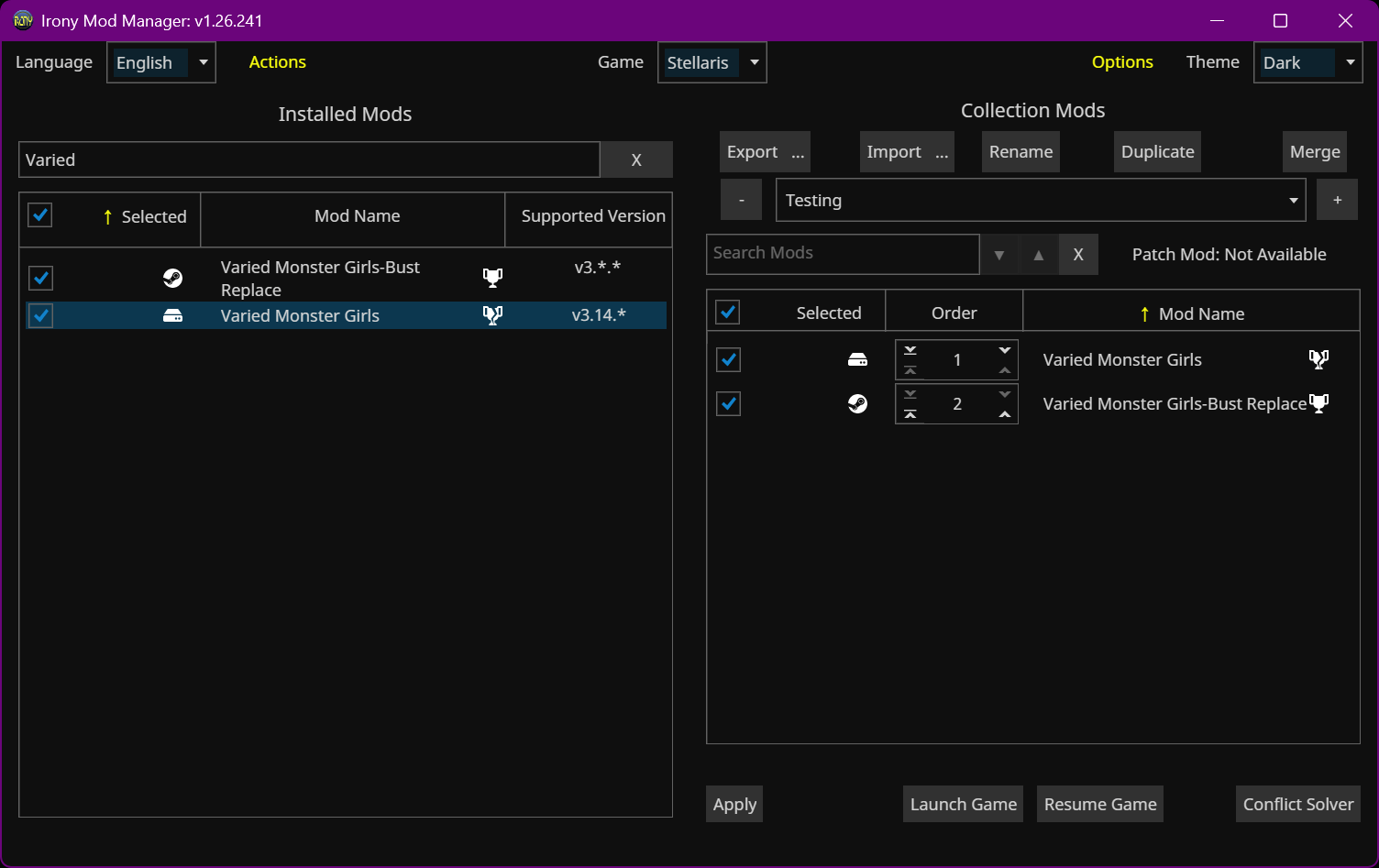Viewport: 1379px width, 868px height.
Task: Click the Steam source icon in Installed Mods list
Action: click(x=172, y=278)
